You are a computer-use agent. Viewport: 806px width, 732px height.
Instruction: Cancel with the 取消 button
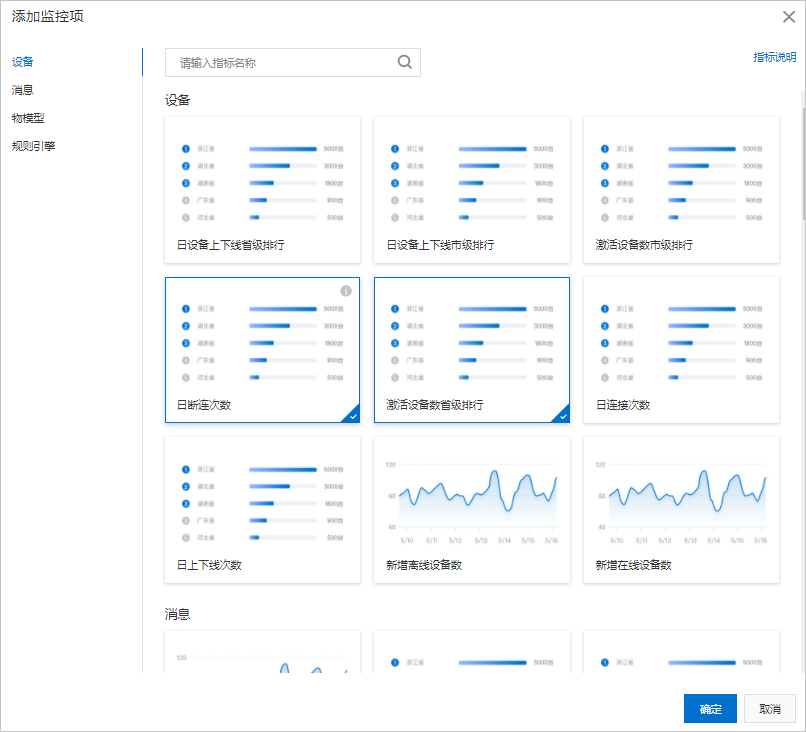pyautogui.click(x=770, y=709)
